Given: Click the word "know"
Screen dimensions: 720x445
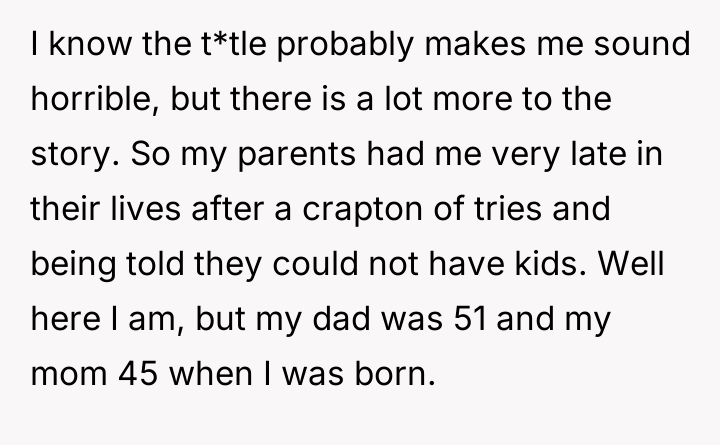Looking at the screenshot, I should pyautogui.click(x=82, y=45).
